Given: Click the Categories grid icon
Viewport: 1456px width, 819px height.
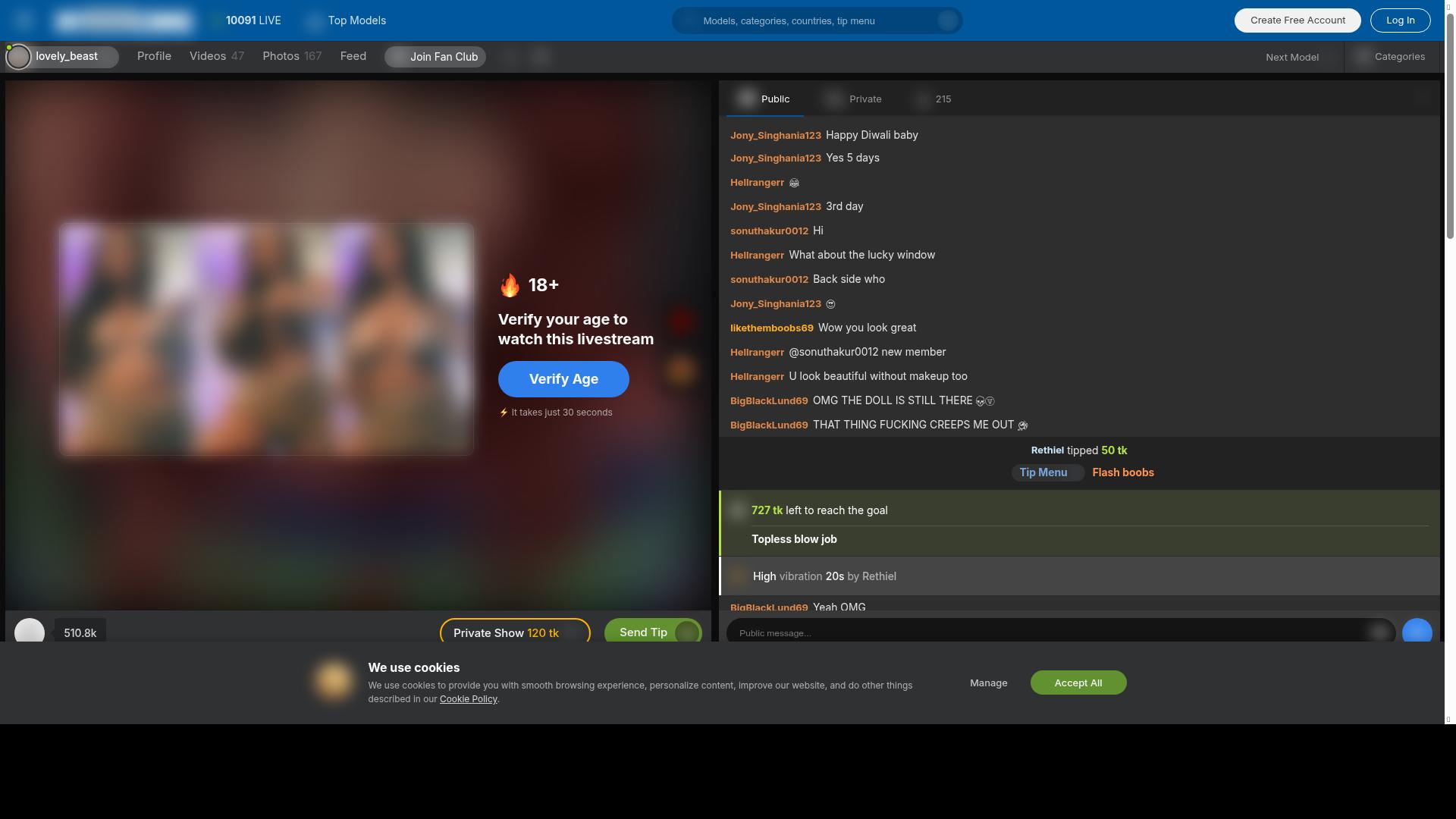Looking at the screenshot, I should tap(1363, 57).
